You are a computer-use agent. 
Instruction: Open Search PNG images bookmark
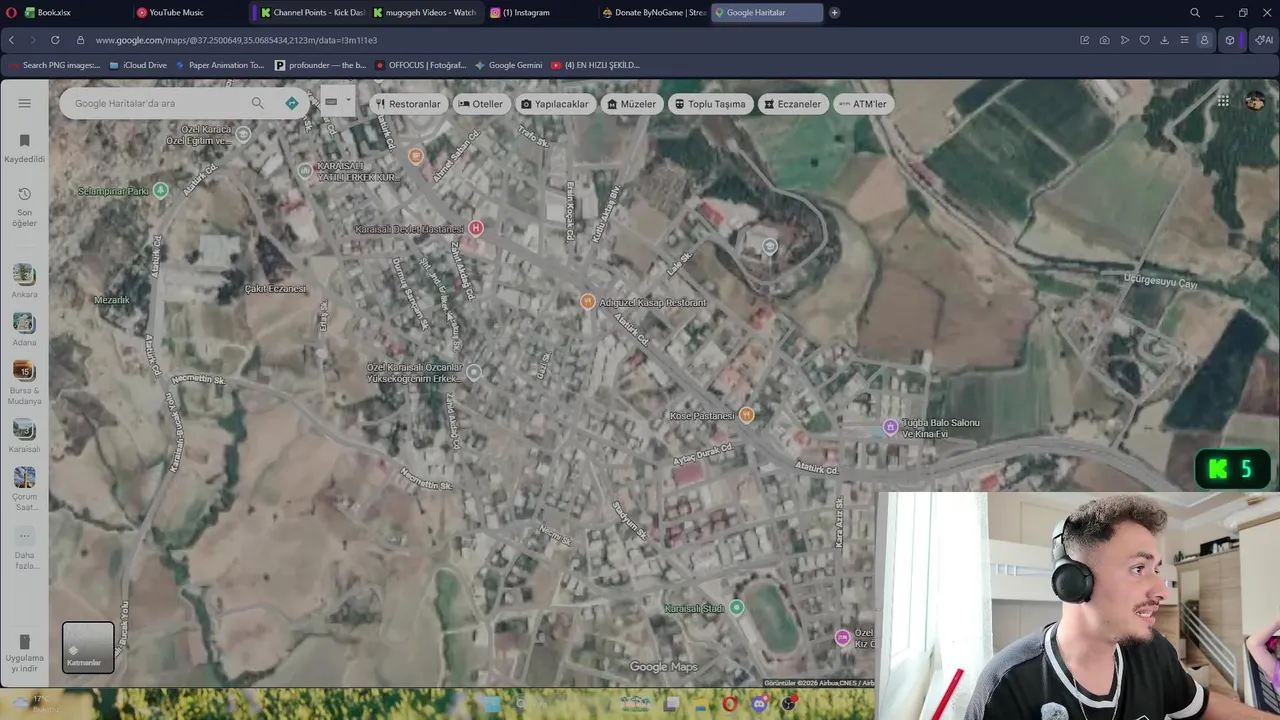tap(54, 65)
